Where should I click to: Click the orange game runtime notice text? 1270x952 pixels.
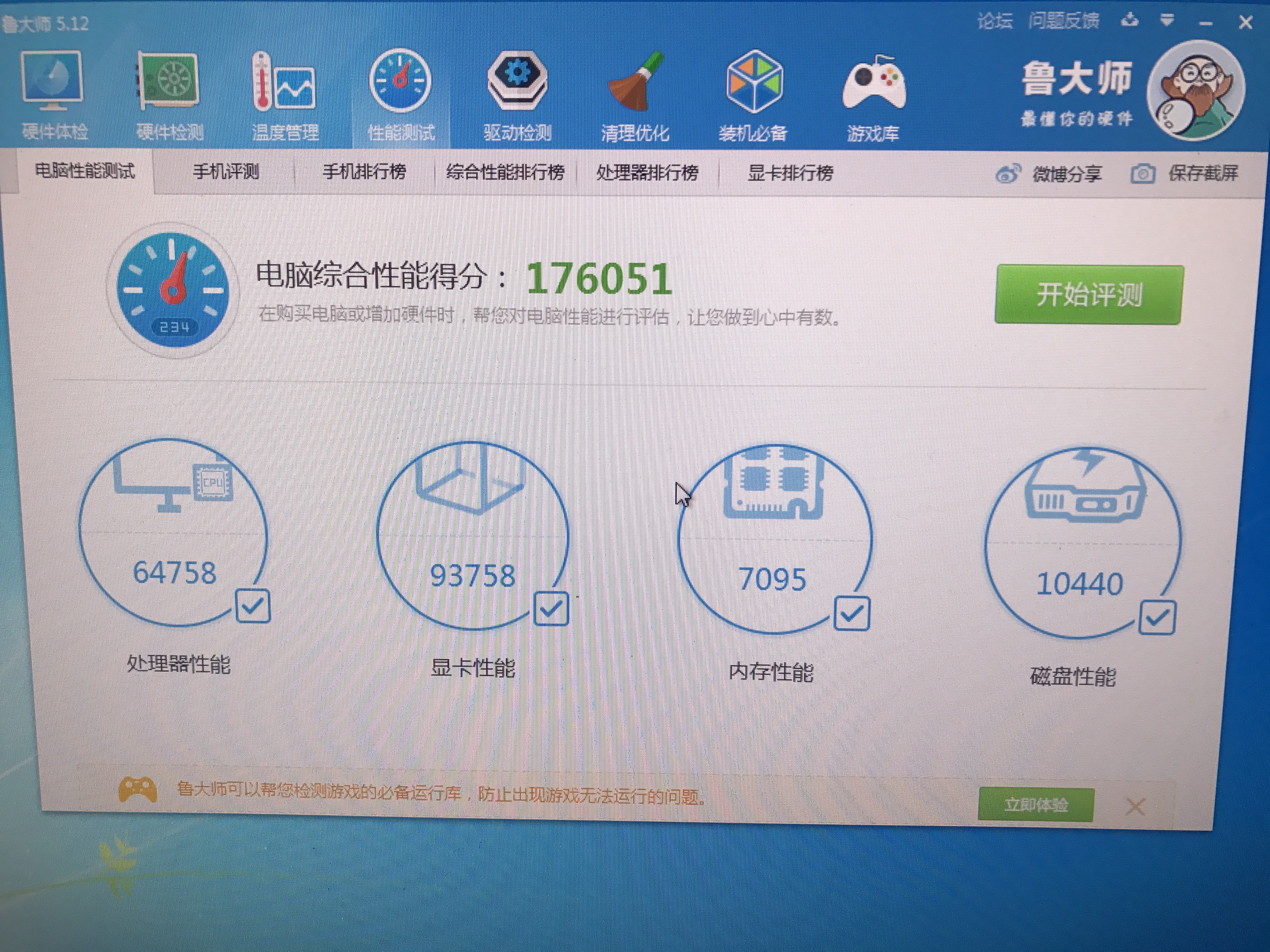pos(441,793)
